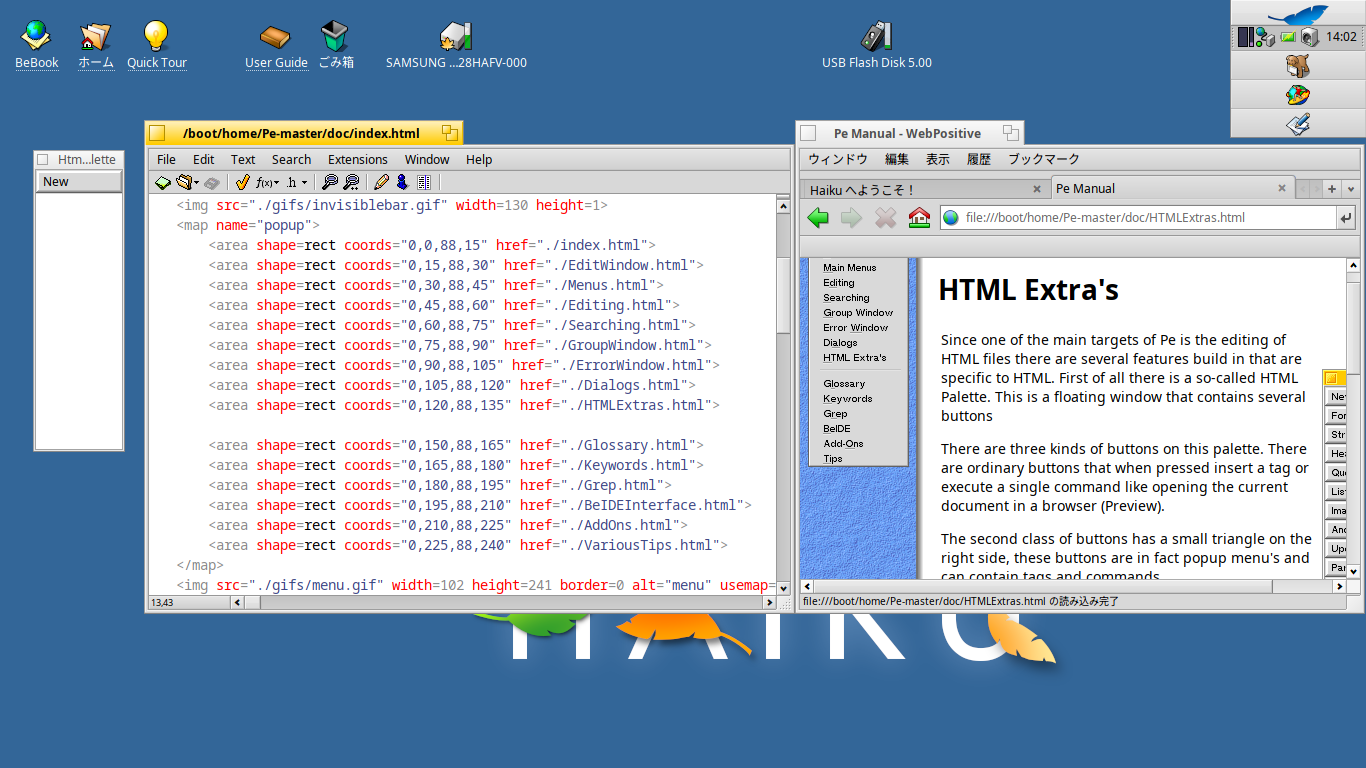This screenshot has width=1366, height=768.
Task: Click the orange checkmark icon in Pe toolbar
Action: click(241, 182)
